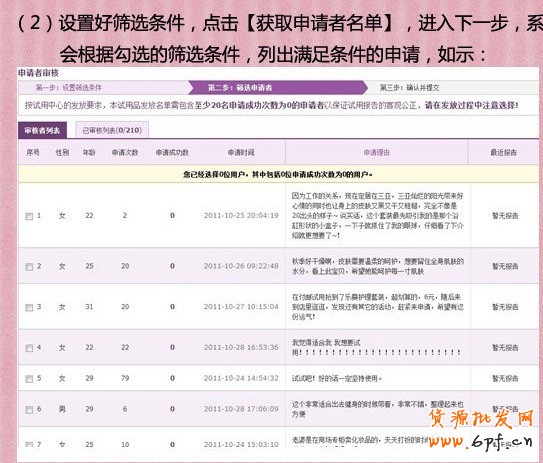Click reason text starting 秋季好干燥啊

click(x=378, y=266)
